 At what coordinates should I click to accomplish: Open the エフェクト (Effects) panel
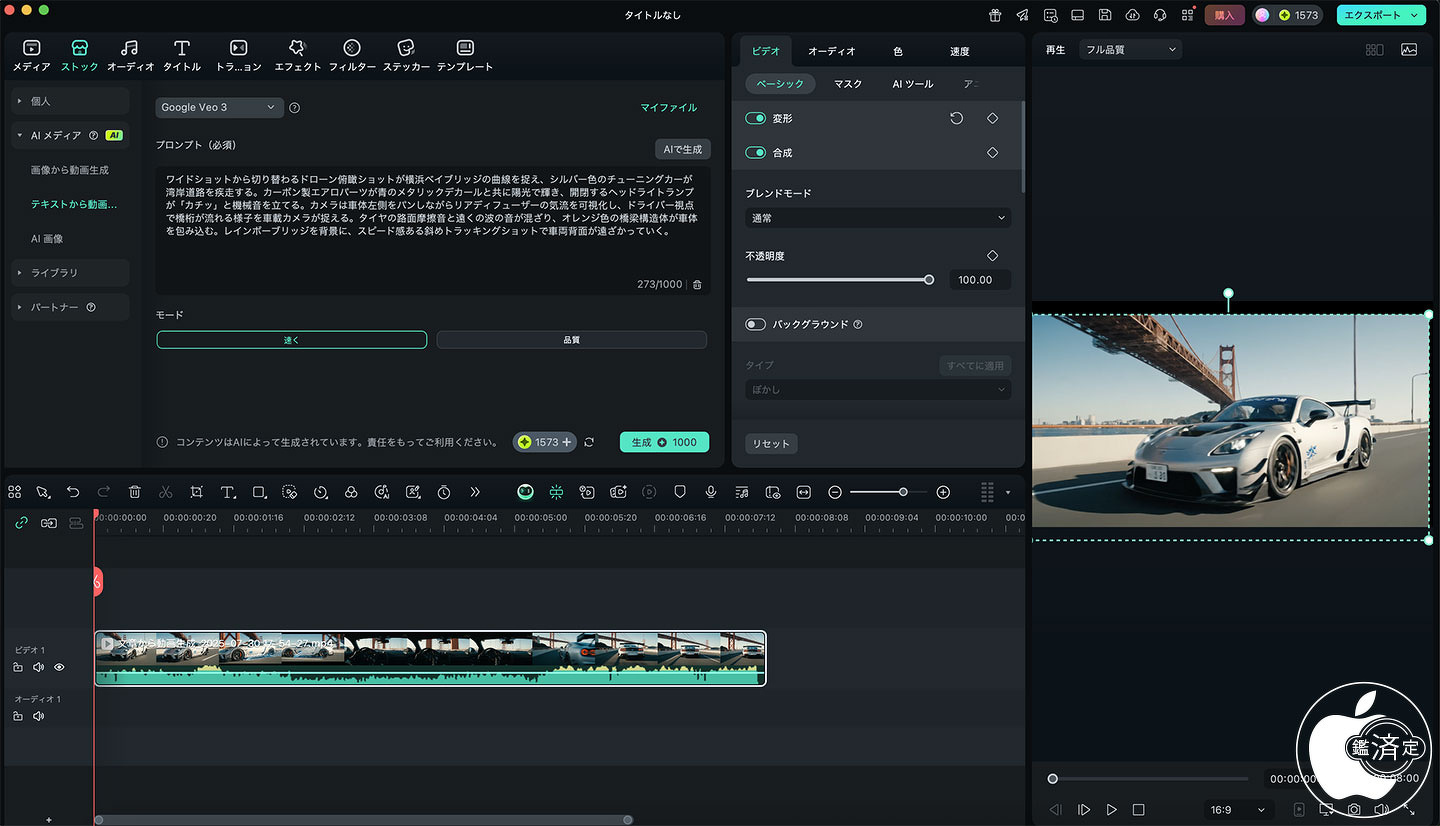tap(297, 55)
